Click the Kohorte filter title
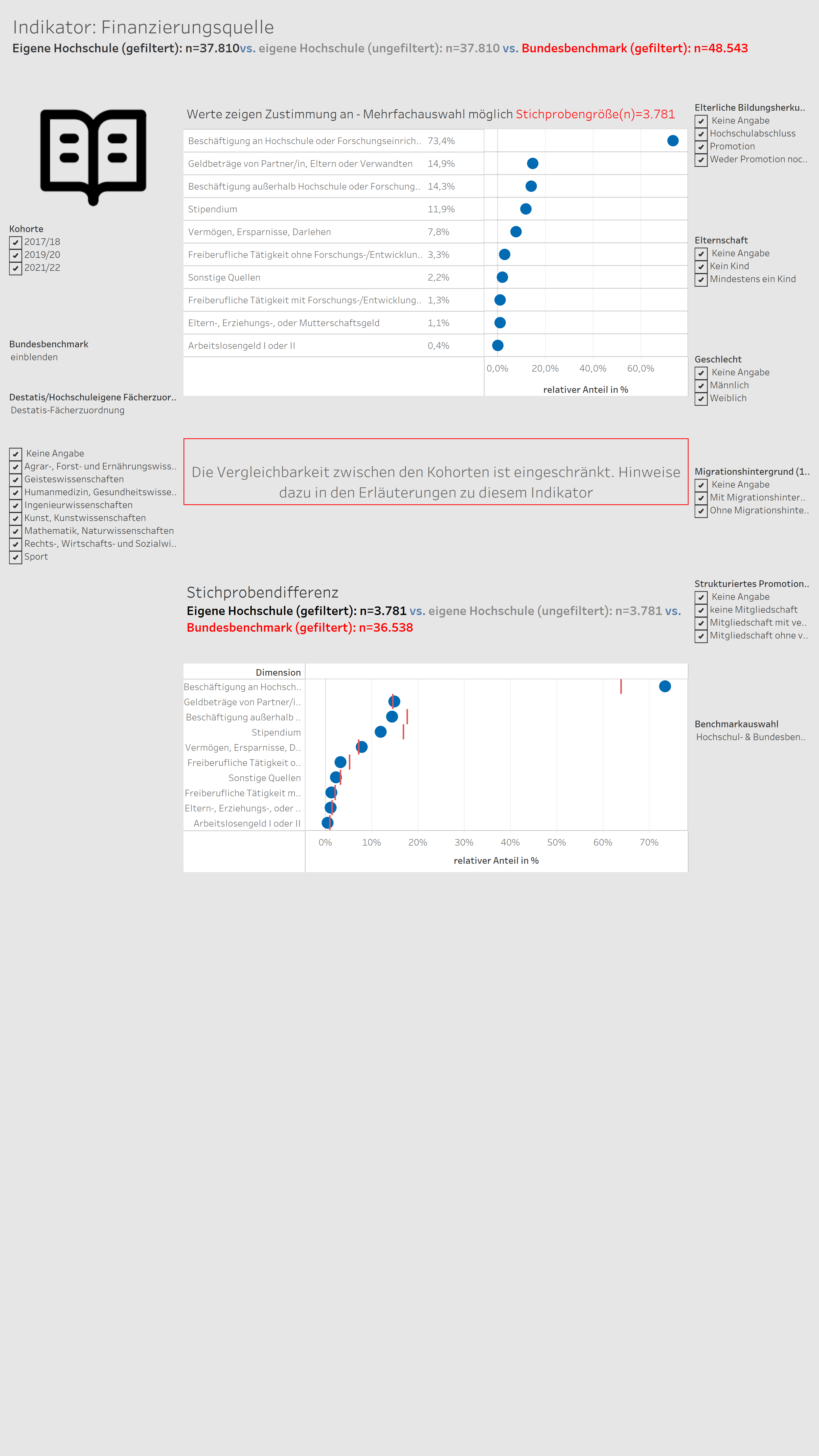The width and height of the screenshot is (819, 1456). point(26,229)
